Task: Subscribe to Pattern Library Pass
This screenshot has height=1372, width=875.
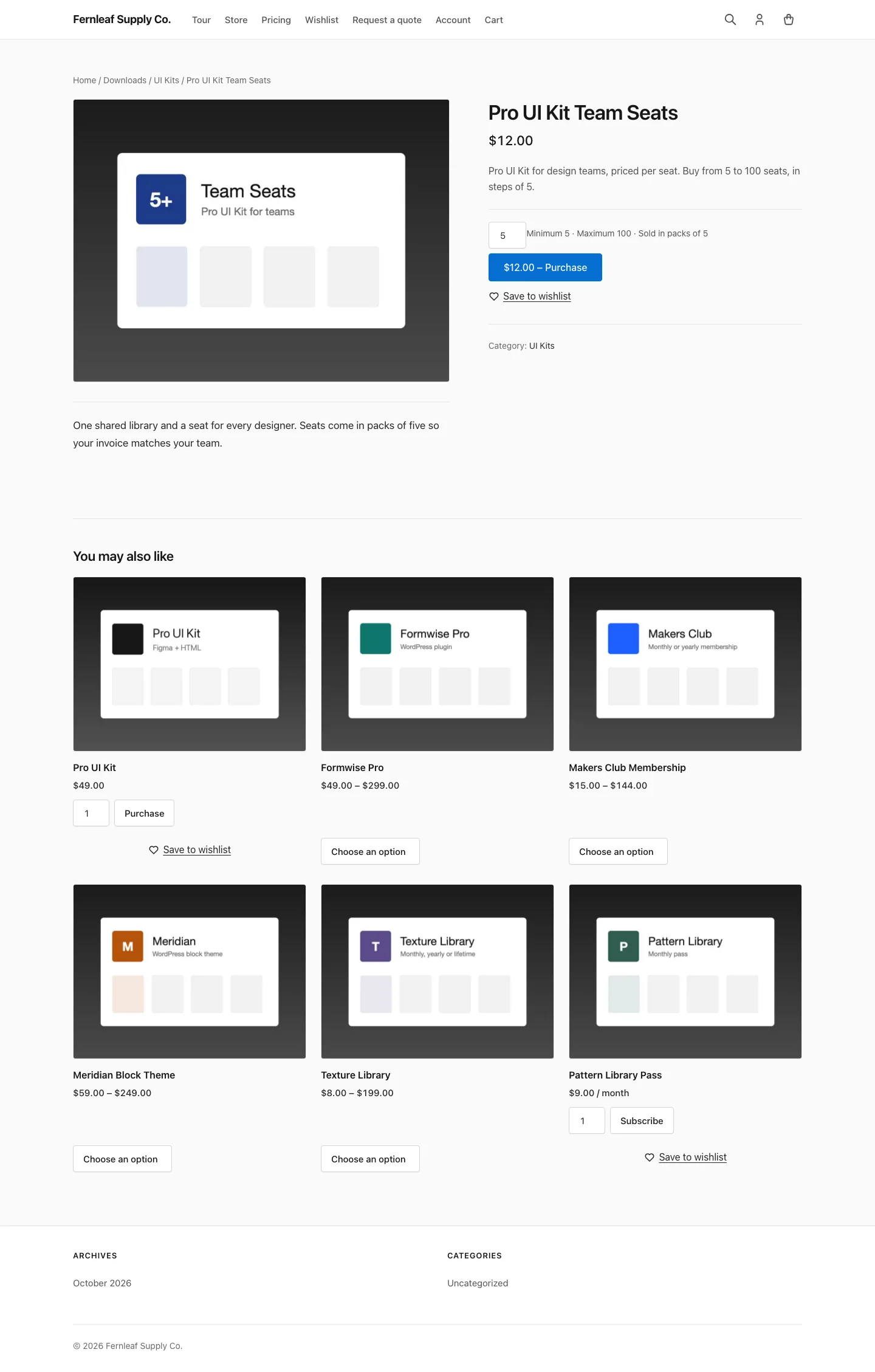Action: point(642,1120)
